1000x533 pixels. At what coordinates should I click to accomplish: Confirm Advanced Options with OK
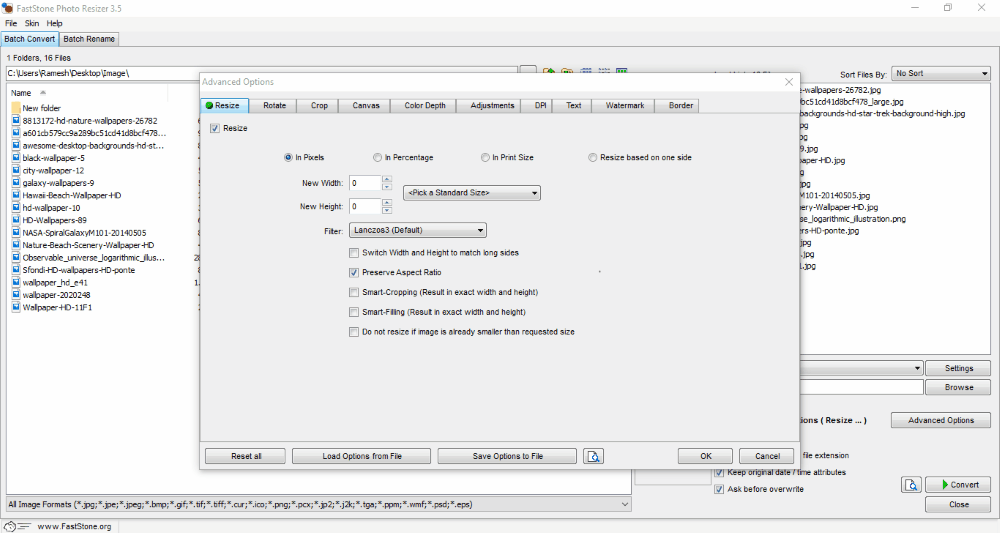[x=705, y=456]
